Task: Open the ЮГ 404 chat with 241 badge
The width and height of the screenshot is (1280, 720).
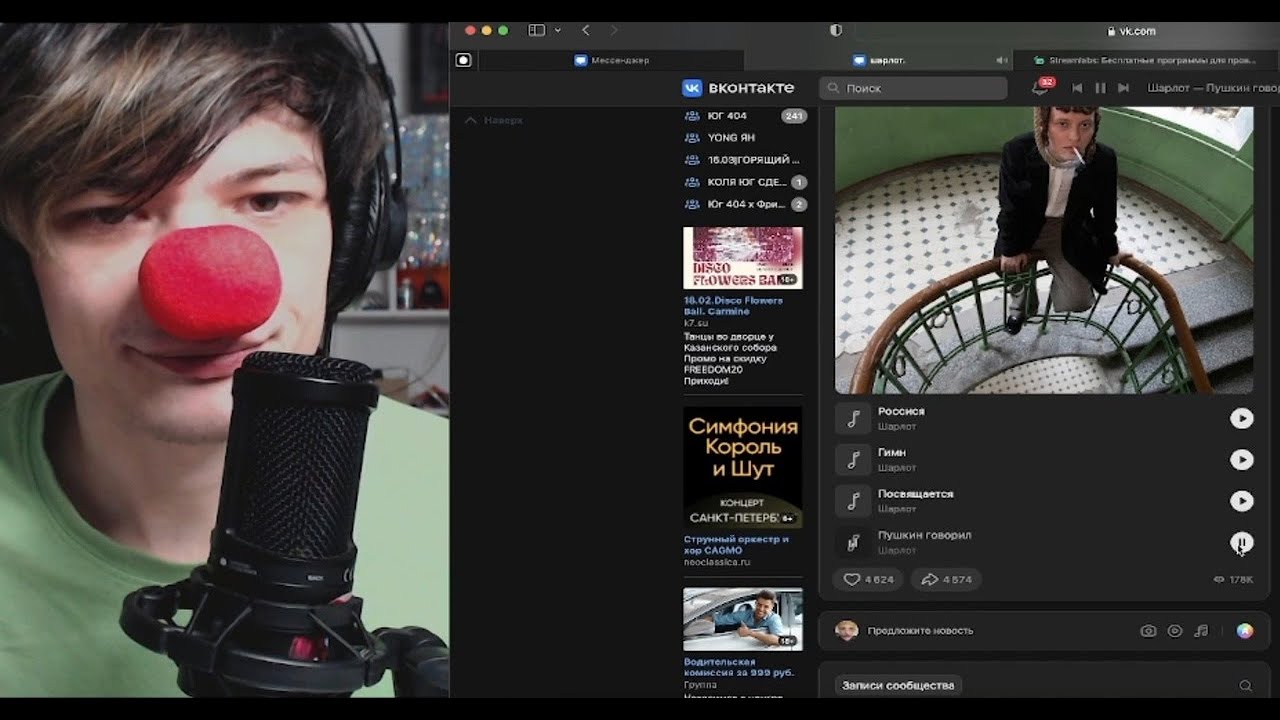Action: click(745, 116)
